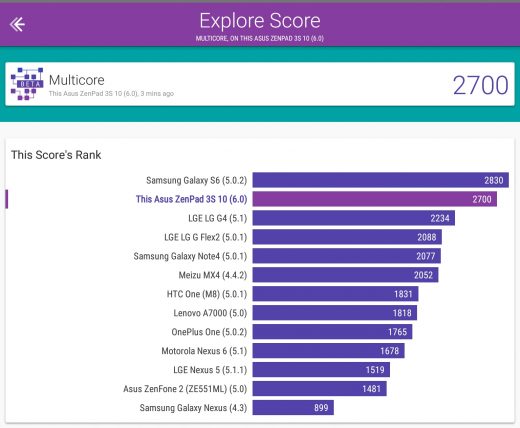Select the Samsung Galaxy S6 (5.0.2) label

pos(196,180)
